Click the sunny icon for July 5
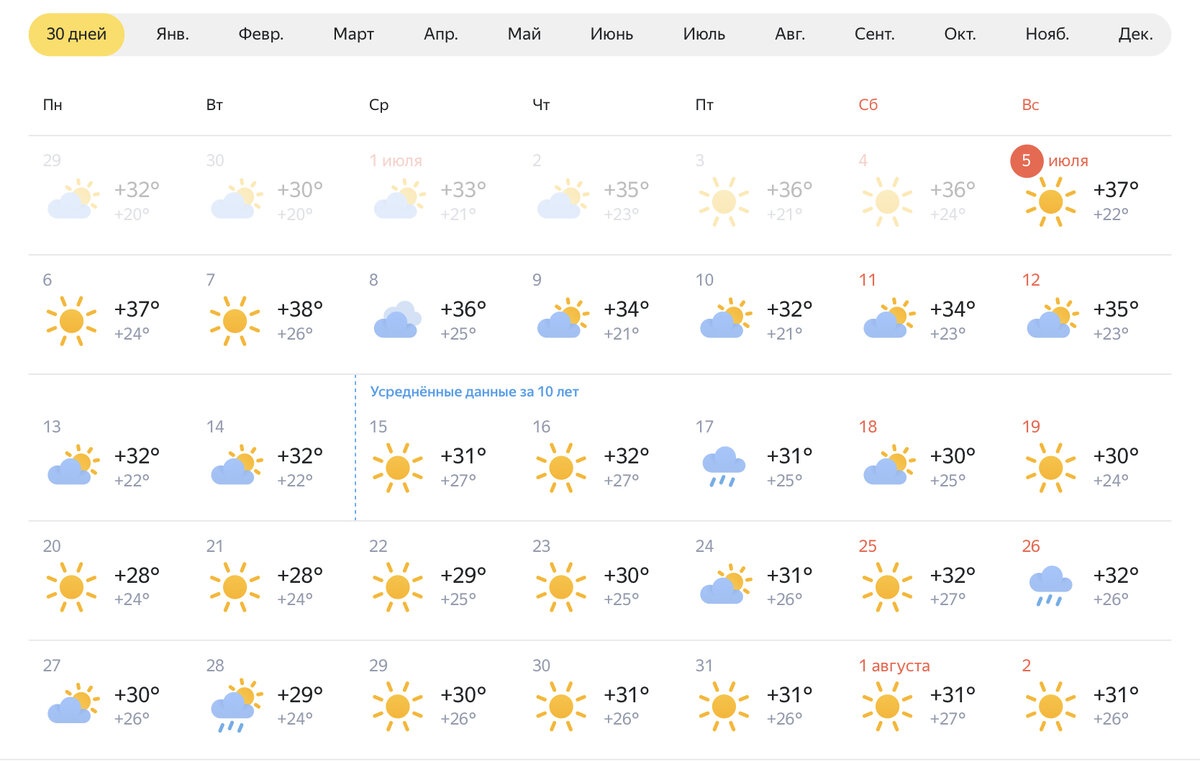Screen dimensions: 1200x762 click(x=1050, y=201)
